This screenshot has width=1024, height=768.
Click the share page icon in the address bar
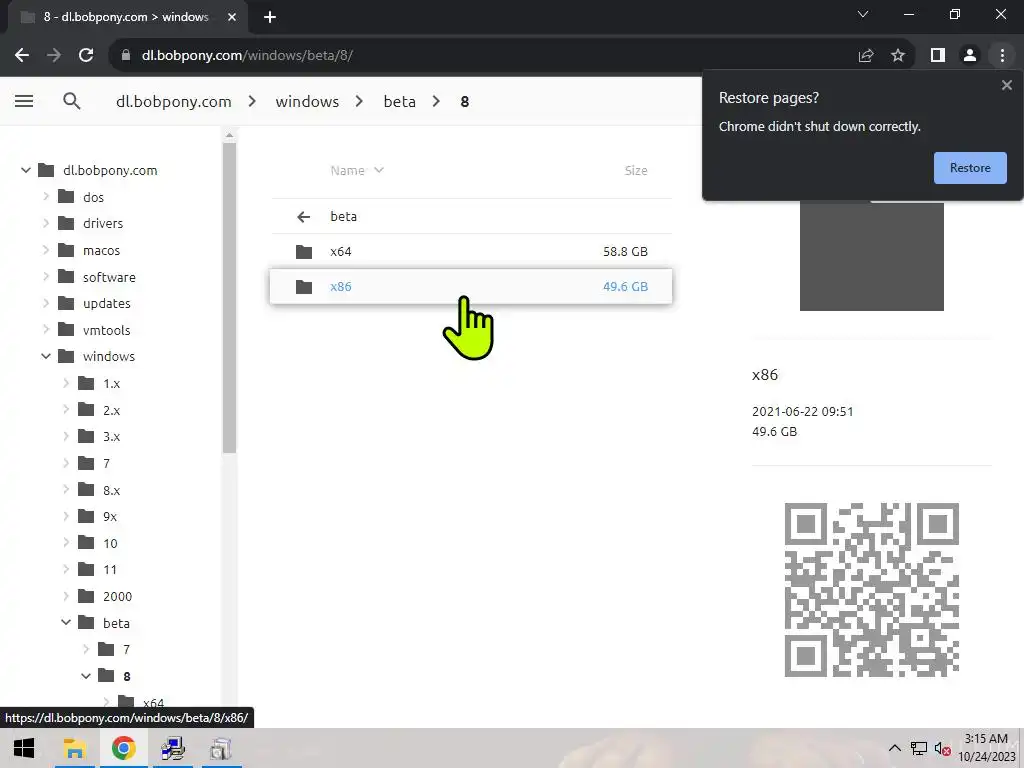pyautogui.click(x=866, y=56)
